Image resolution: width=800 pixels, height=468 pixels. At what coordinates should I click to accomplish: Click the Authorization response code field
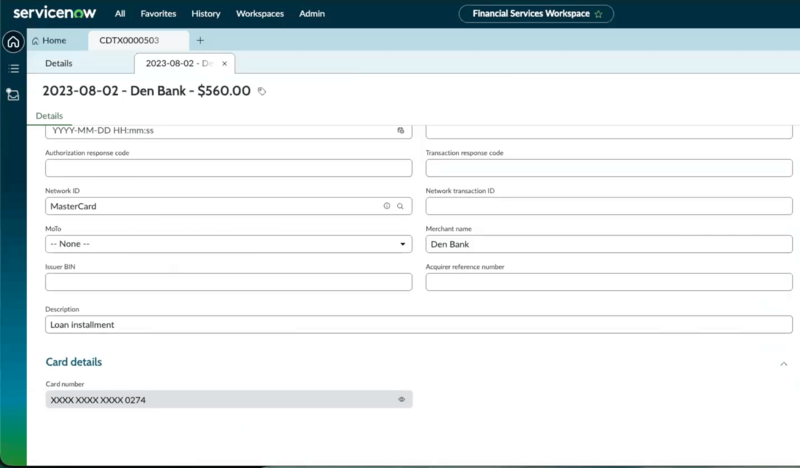pos(229,168)
